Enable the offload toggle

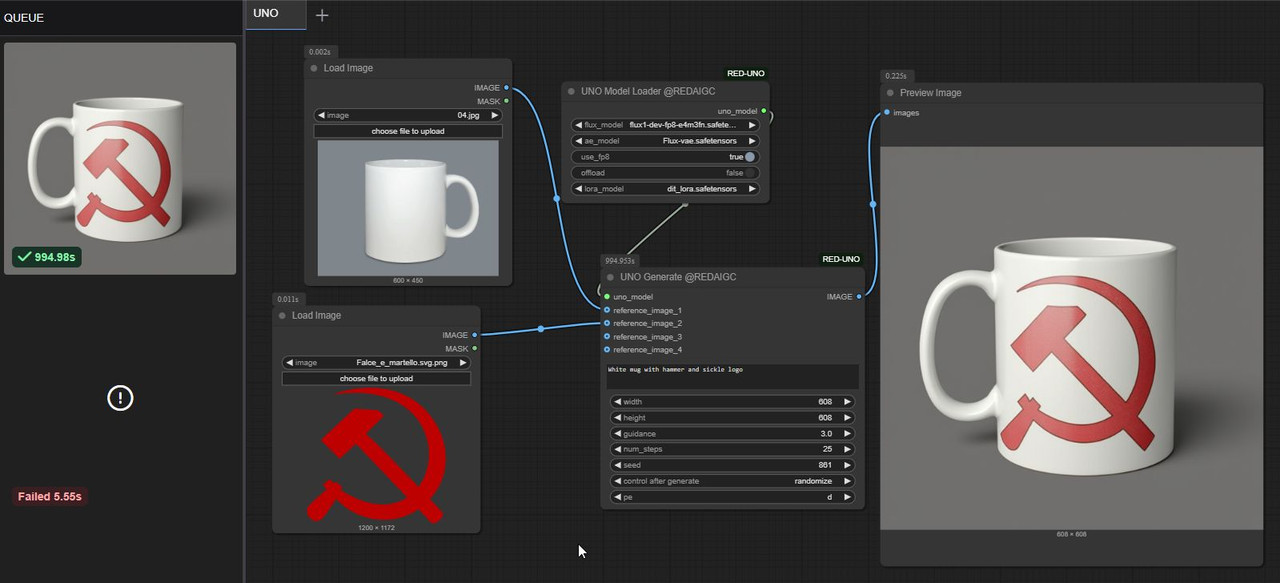pyautogui.click(x=749, y=173)
